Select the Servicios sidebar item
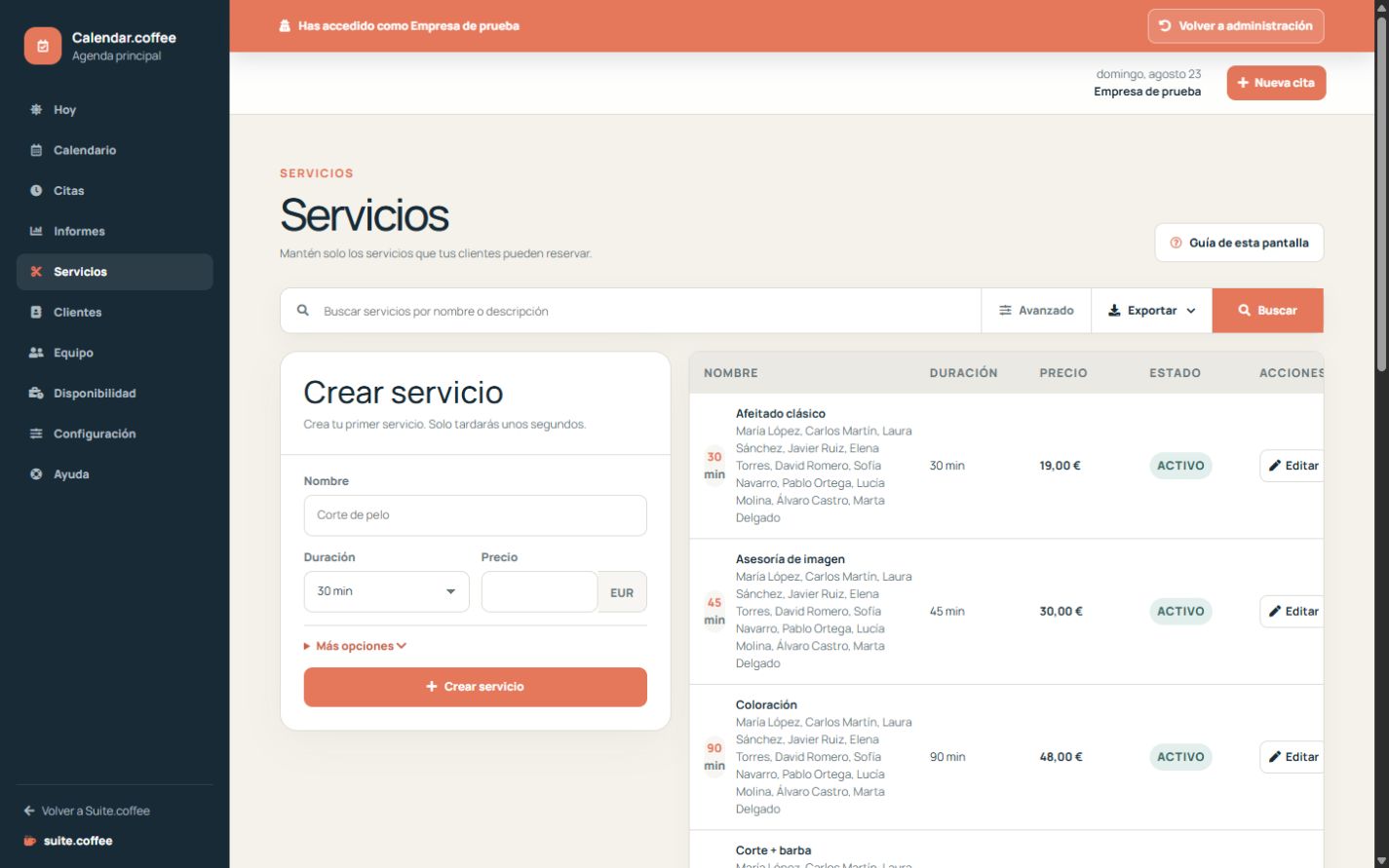The height and width of the screenshot is (868, 1389). 115,272
